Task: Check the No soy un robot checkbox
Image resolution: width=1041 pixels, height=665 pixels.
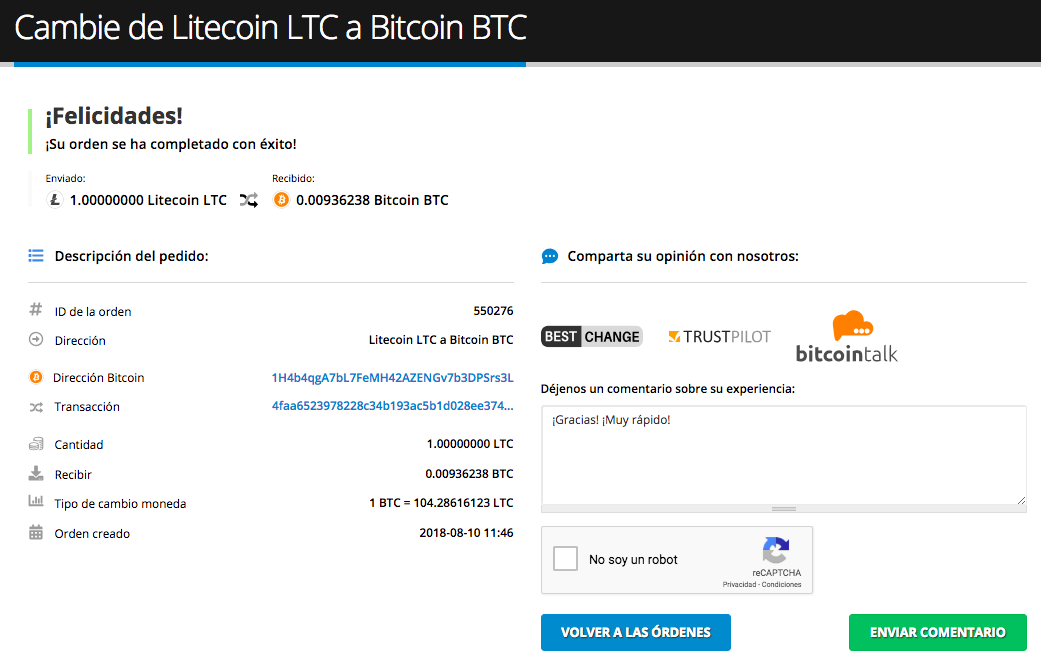Action: [x=566, y=559]
